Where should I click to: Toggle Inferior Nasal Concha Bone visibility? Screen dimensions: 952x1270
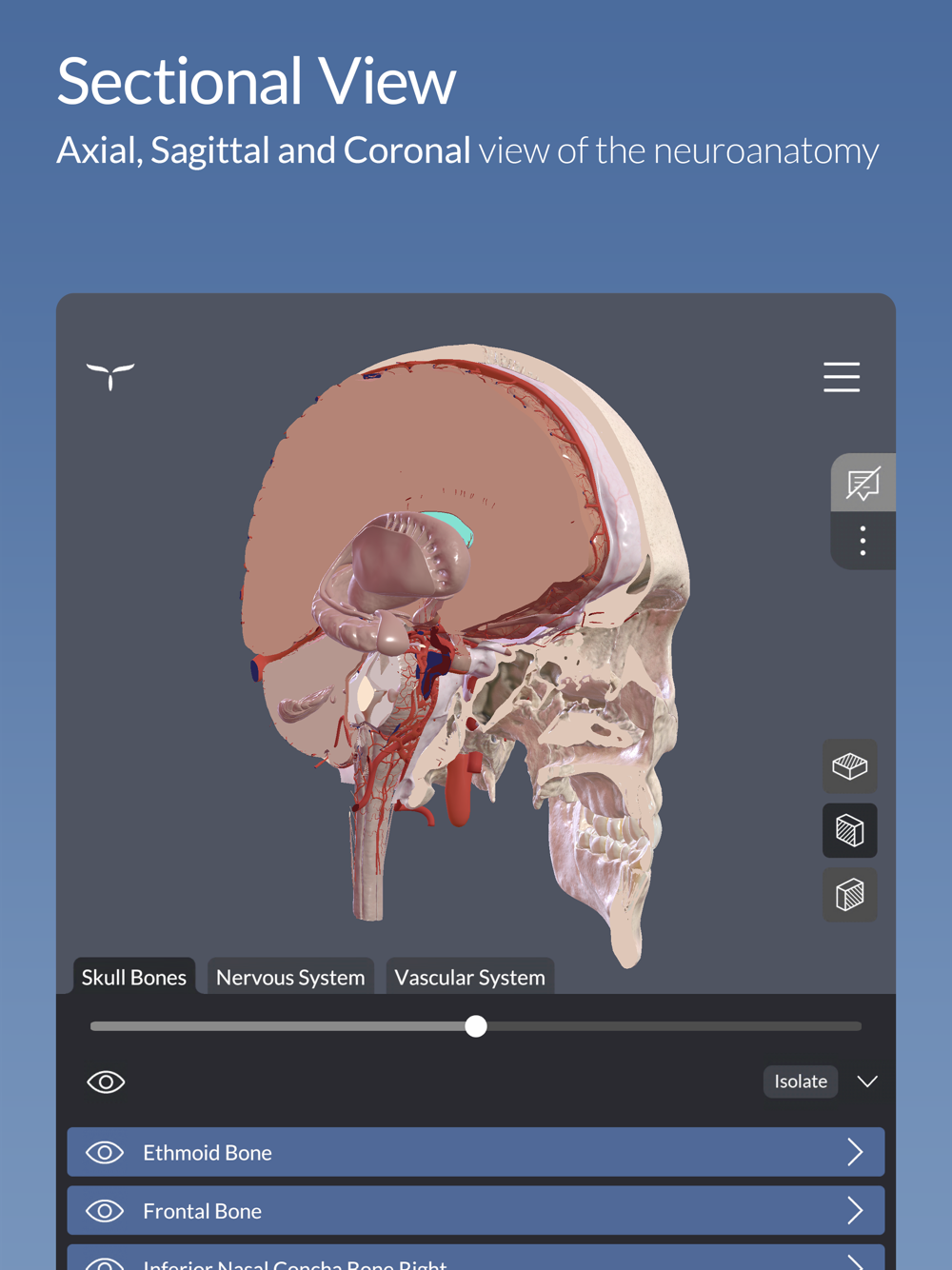tap(105, 1264)
